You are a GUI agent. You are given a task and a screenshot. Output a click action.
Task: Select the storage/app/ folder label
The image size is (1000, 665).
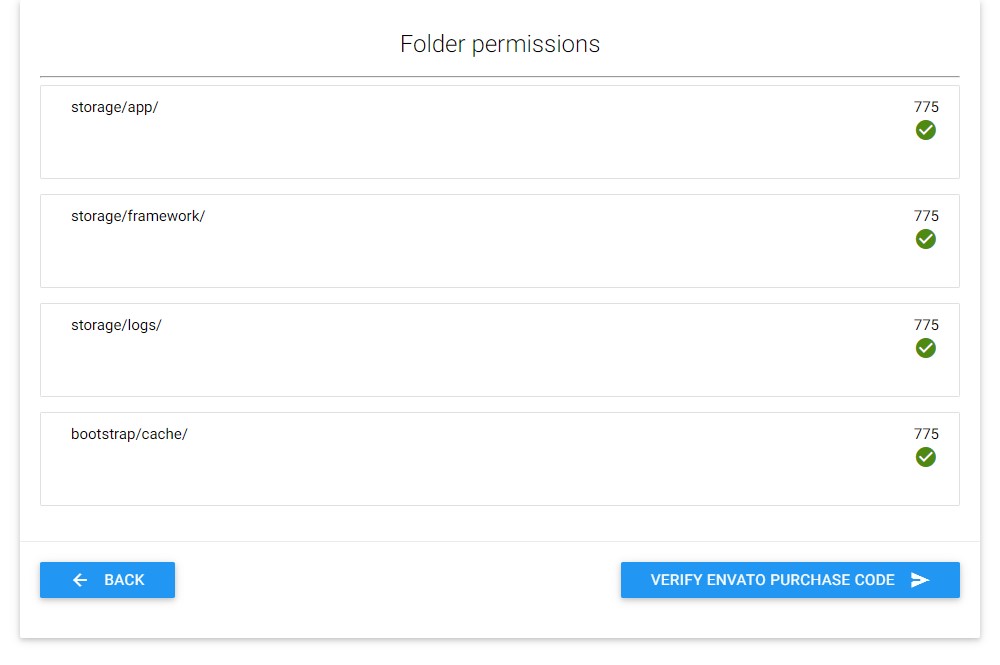(114, 107)
